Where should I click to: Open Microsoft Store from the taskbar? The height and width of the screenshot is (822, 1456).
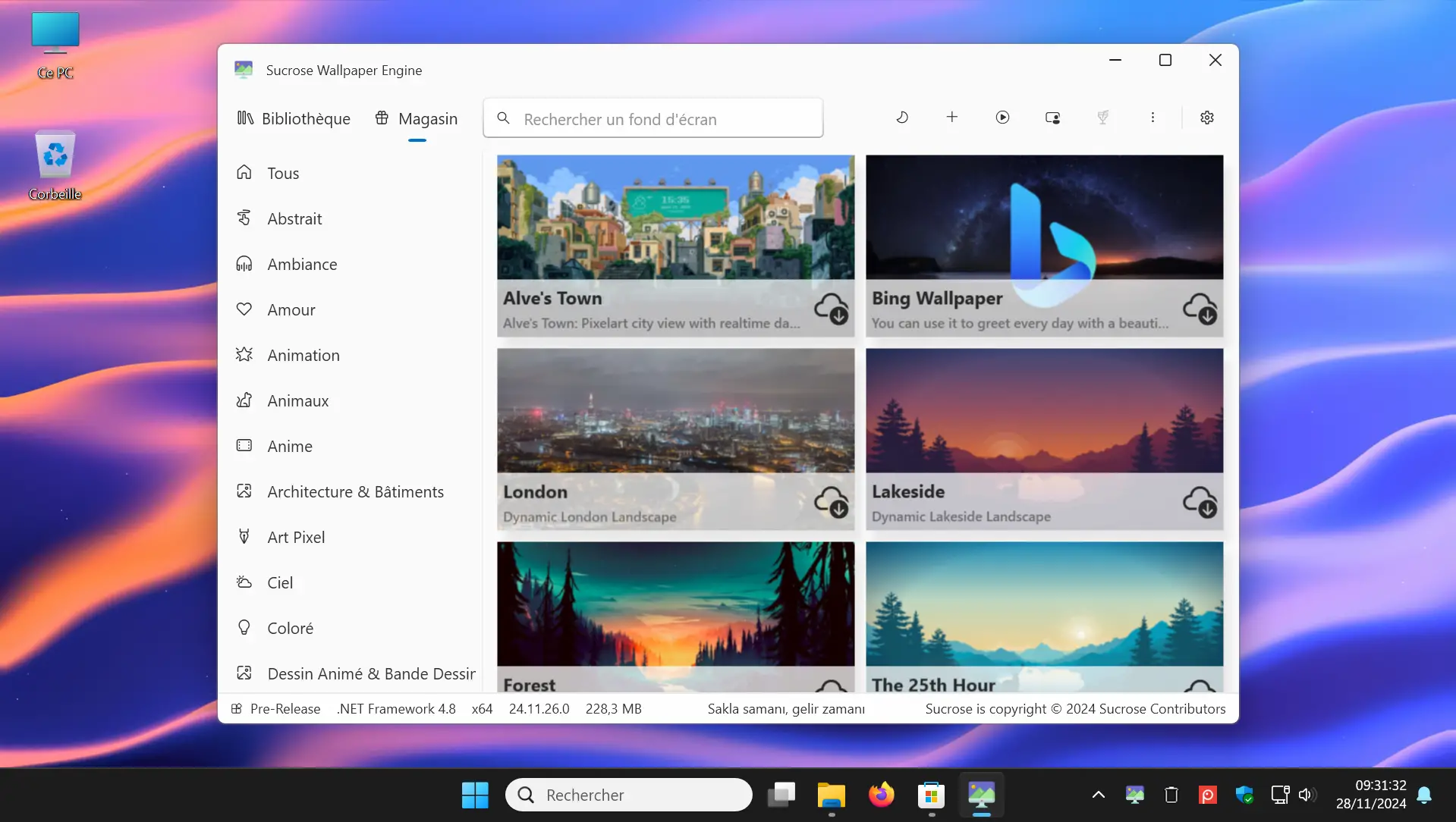[x=931, y=795]
